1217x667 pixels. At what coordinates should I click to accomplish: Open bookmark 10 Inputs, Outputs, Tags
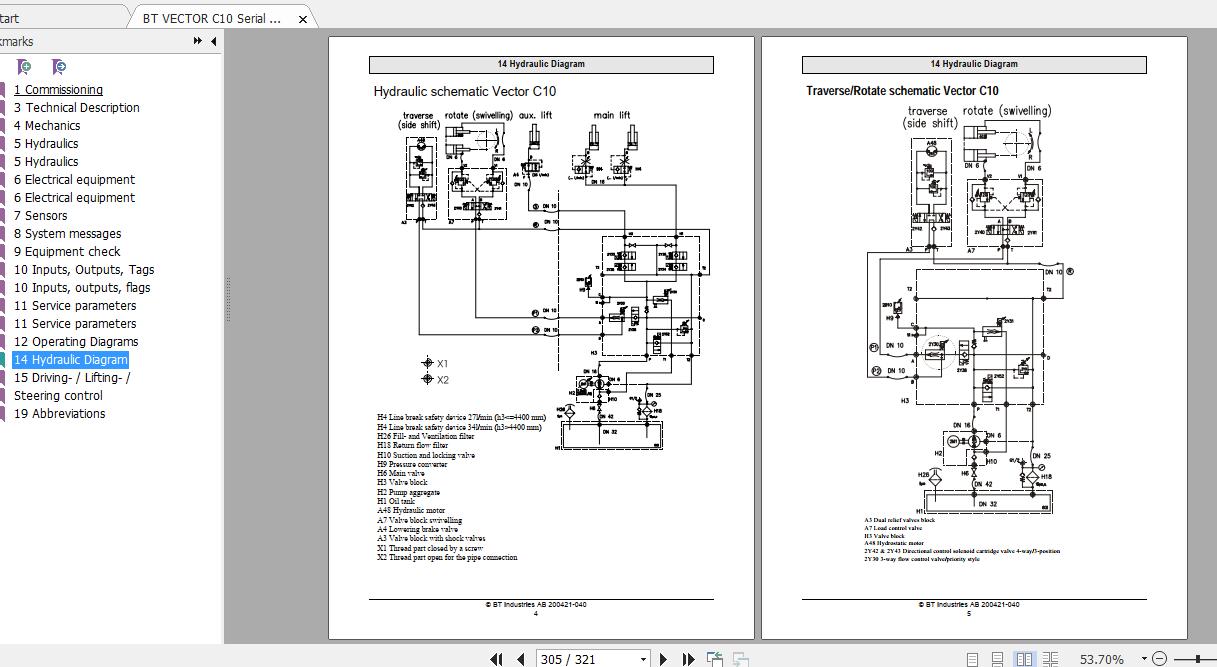(84, 270)
